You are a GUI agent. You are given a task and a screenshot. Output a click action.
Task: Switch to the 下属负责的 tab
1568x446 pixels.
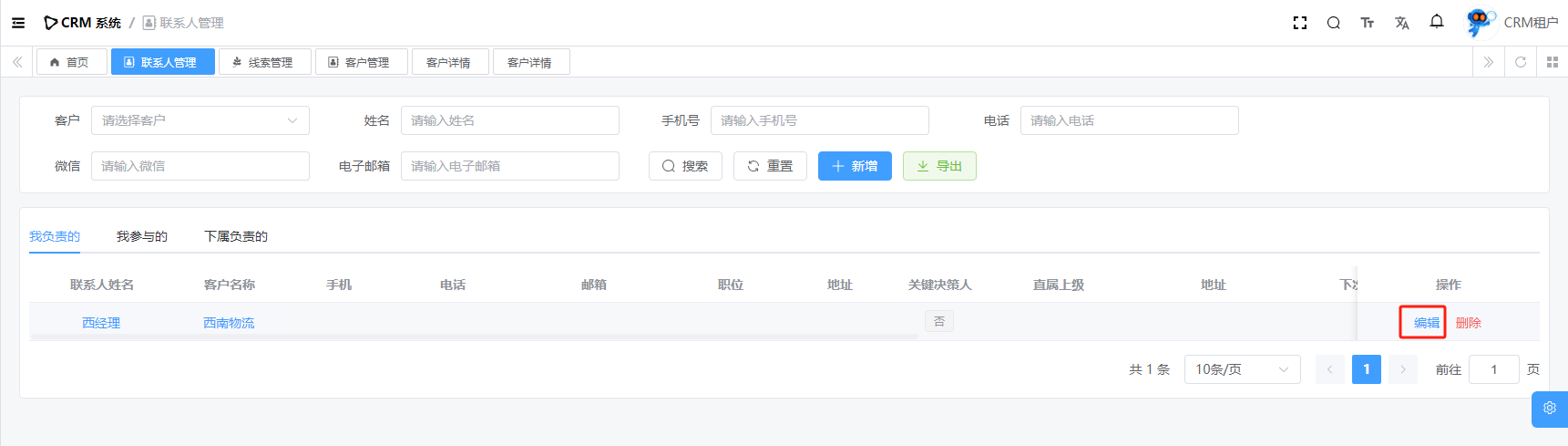point(236,236)
